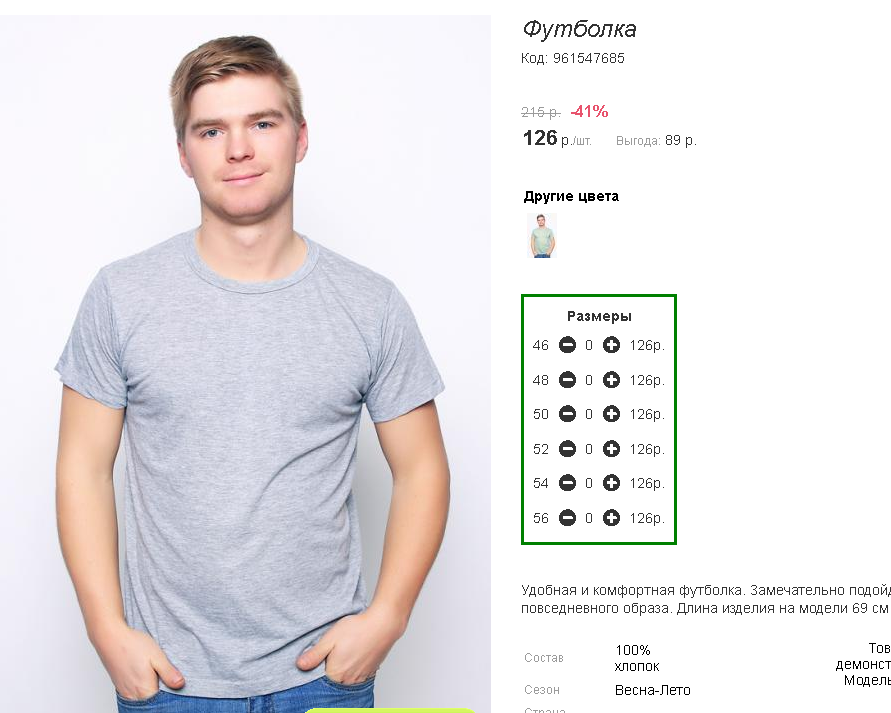Reduce quantity for size 56
Image resolution: width=891 pixels, height=713 pixels.
point(567,518)
